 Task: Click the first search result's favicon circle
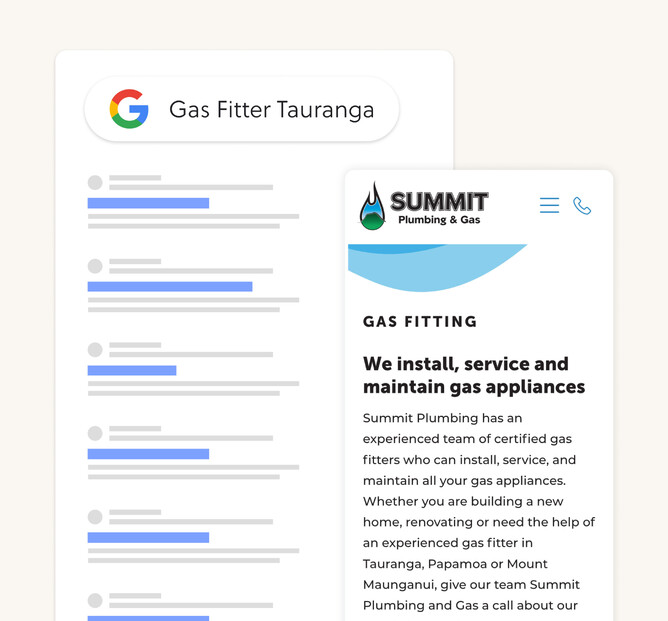[x=95, y=182]
